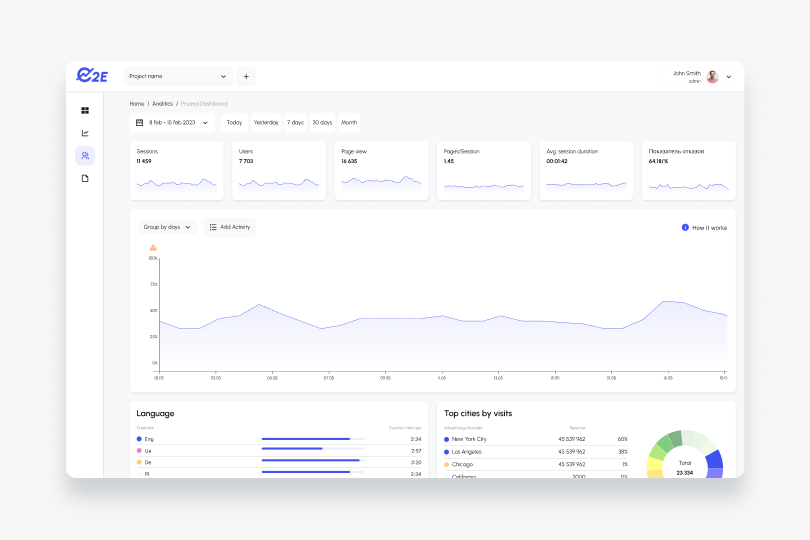Select the Today time range tab
This screenshot has width=810, height=540.
coord(234,123)
